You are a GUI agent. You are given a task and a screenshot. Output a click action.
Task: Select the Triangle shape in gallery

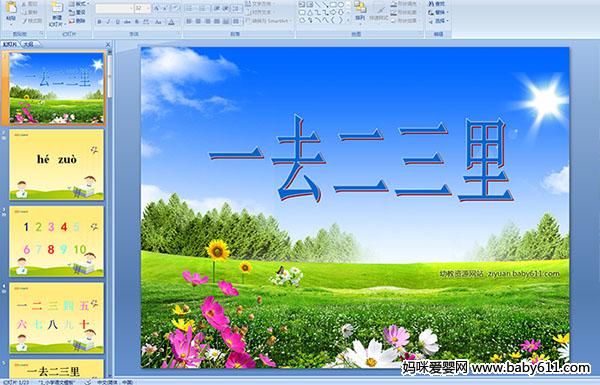coord(310,13)
